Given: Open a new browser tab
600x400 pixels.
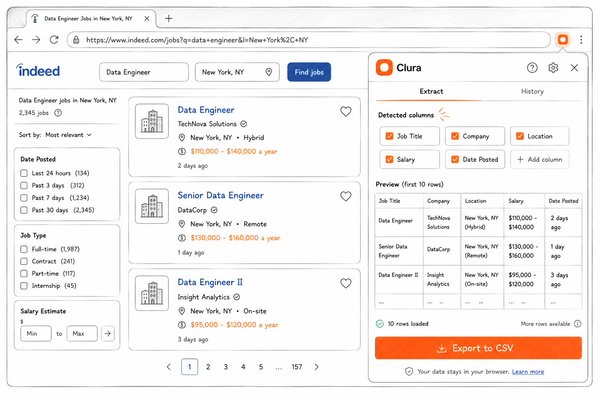Looking at the screenshot, I should coord(168,18).
